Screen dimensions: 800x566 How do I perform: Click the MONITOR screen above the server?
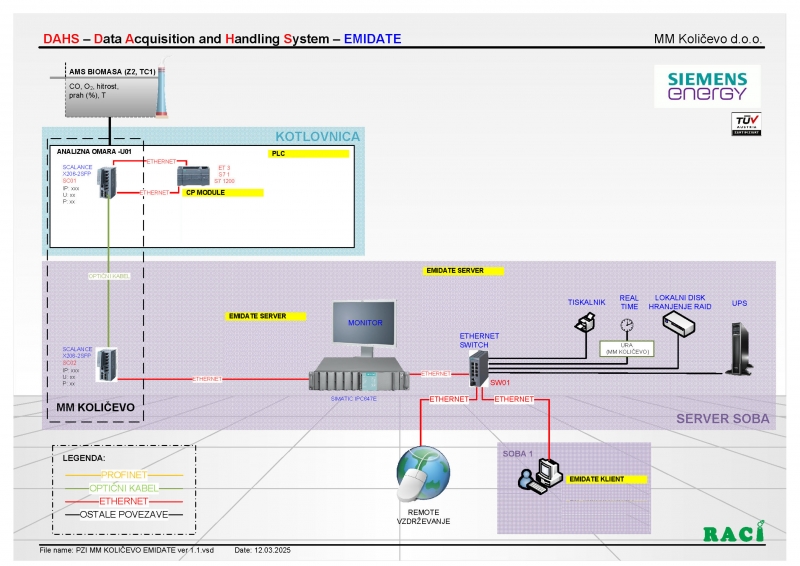pos(364,324)
